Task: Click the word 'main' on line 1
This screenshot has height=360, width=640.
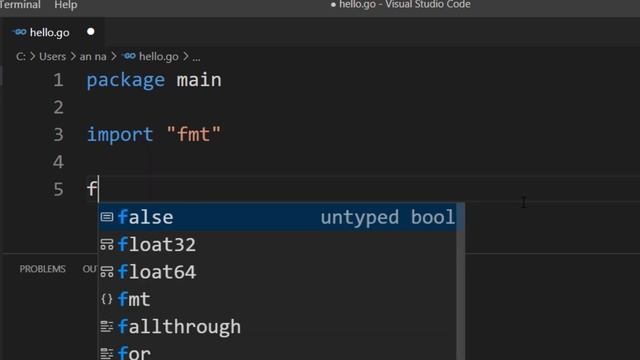Action: pyautogui.click(x=199, y=80)
